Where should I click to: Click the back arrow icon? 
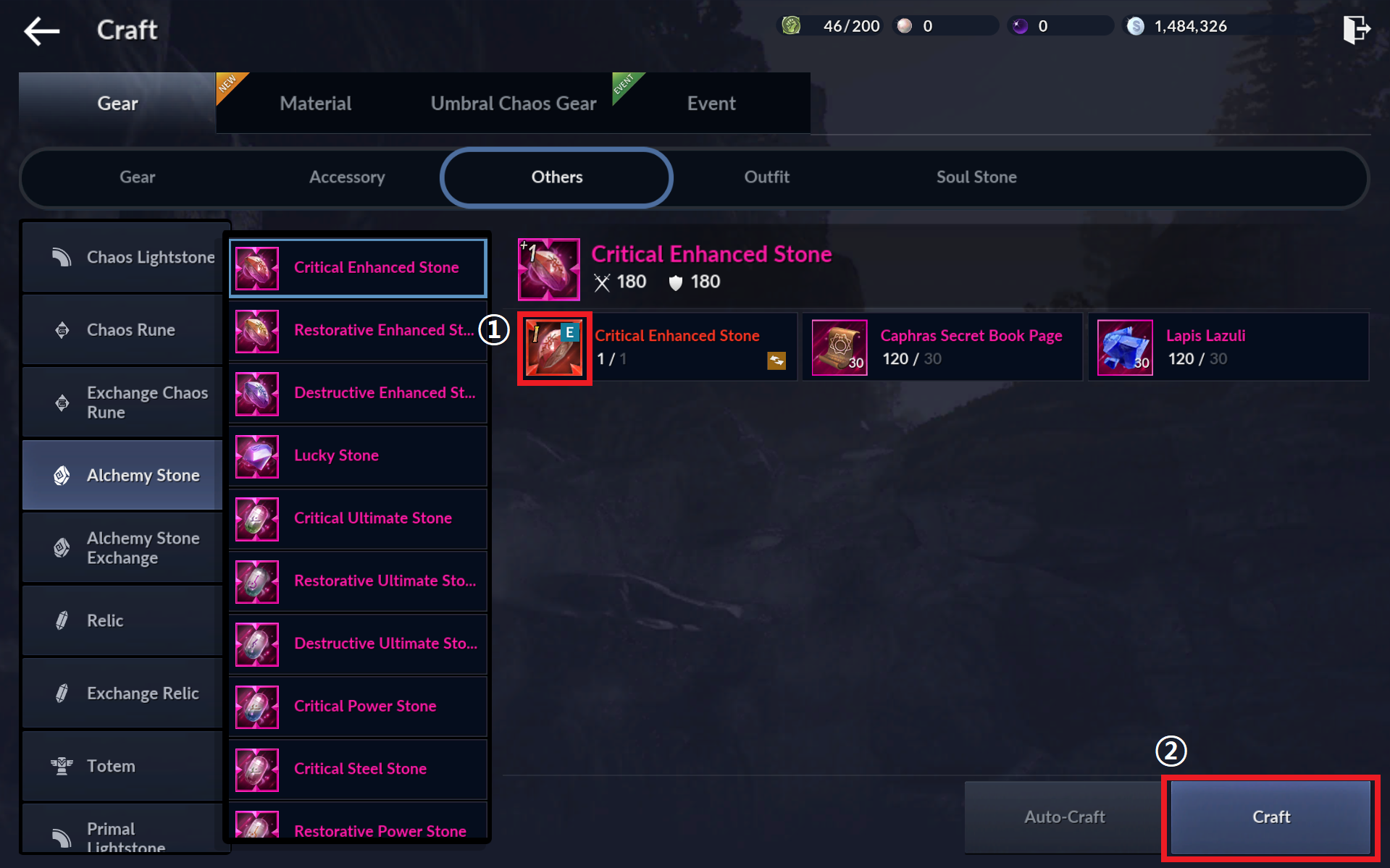(x=41, y=30)
